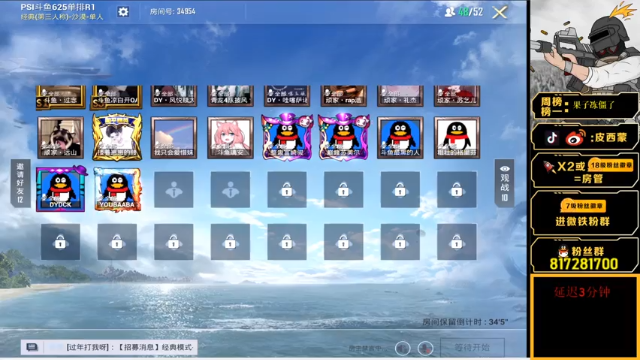Select player card 顽家·礼杰
Image resolution: width=640 pixels, height=360 pixels.
pos(400,96)
